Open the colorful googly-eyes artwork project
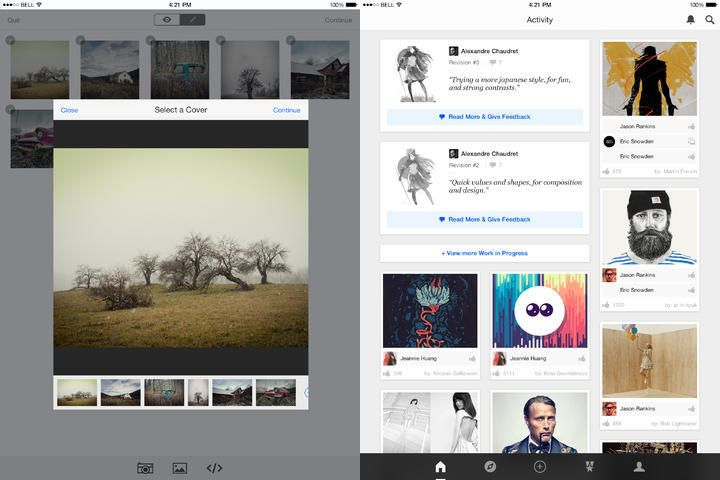This screenshot has width=720, height=480. (540, 311)
